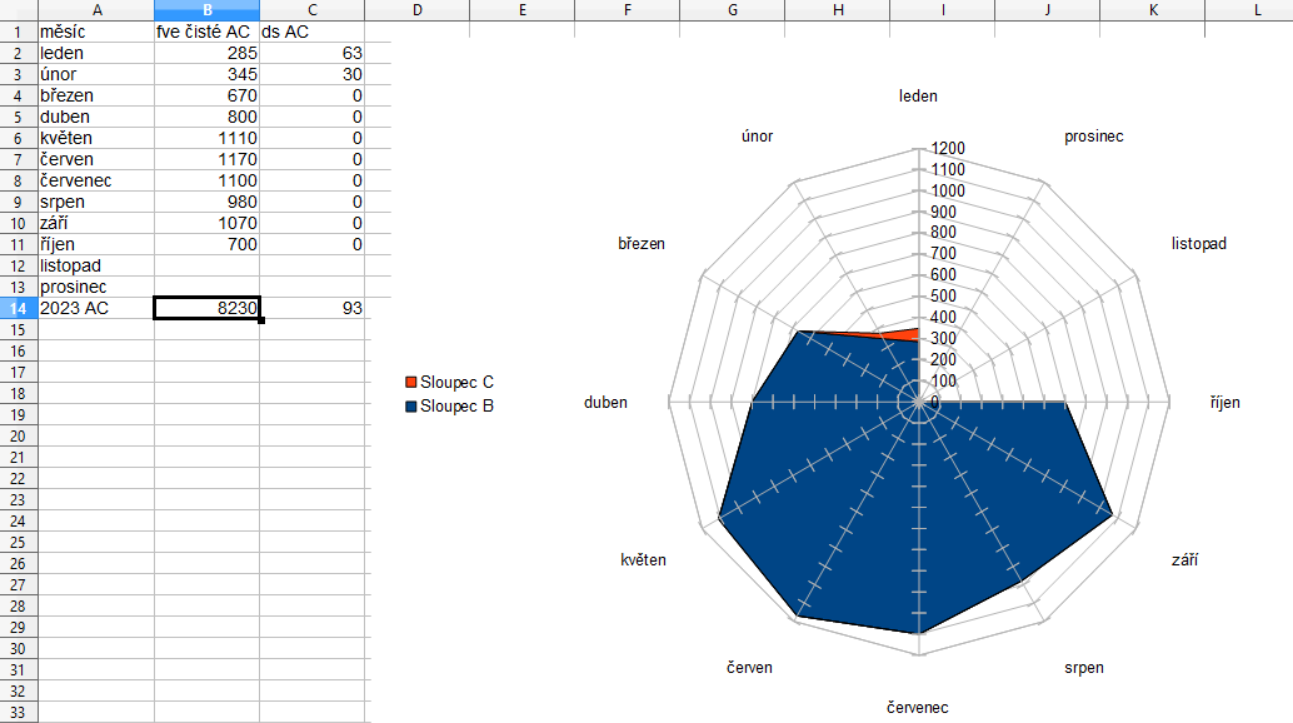Select the cell containing 'leden' in column A

(x=96, y=53)
